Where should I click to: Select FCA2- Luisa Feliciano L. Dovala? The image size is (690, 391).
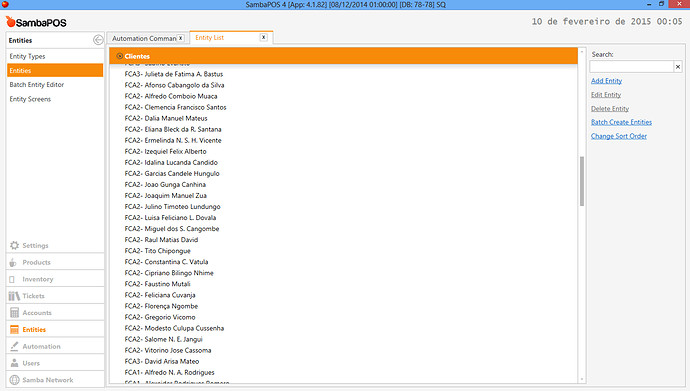[x=170, y=218]
